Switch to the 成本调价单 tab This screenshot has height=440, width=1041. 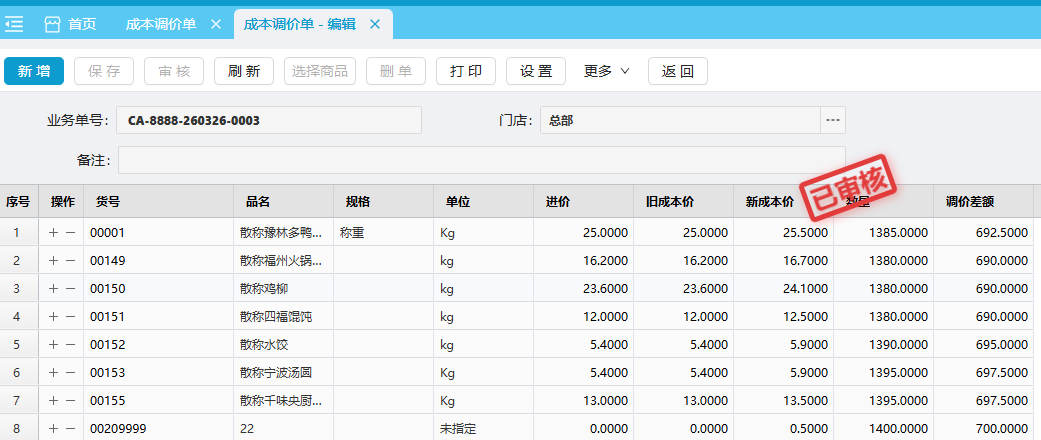coord(160,24)
